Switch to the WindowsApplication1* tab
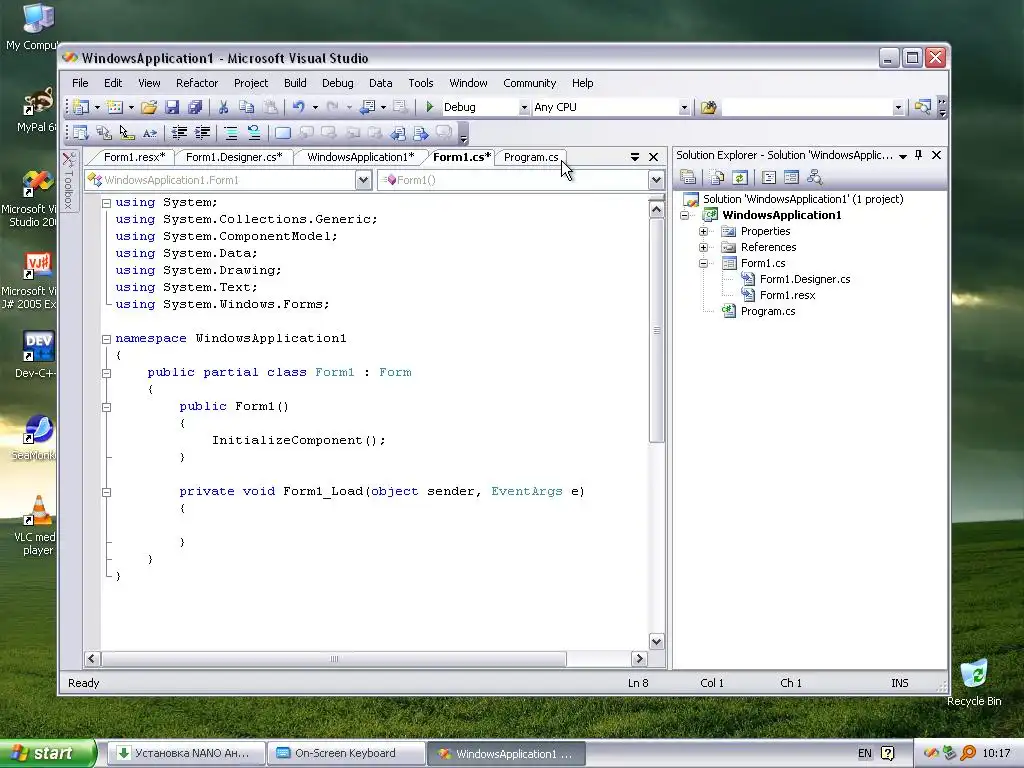The image size is (1024, 768). (x=360, y=157)
